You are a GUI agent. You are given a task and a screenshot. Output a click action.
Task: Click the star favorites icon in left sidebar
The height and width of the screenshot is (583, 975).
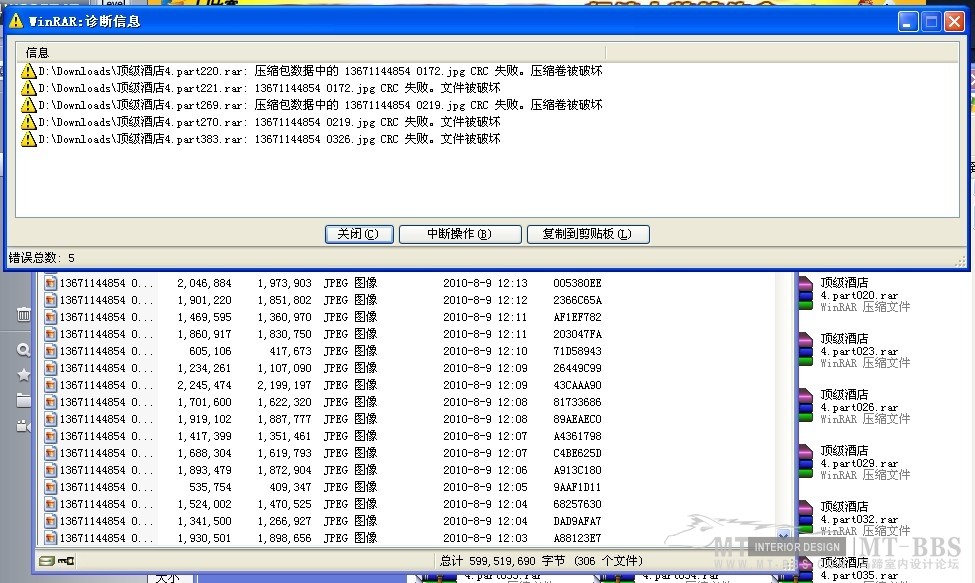pos(24,375)
